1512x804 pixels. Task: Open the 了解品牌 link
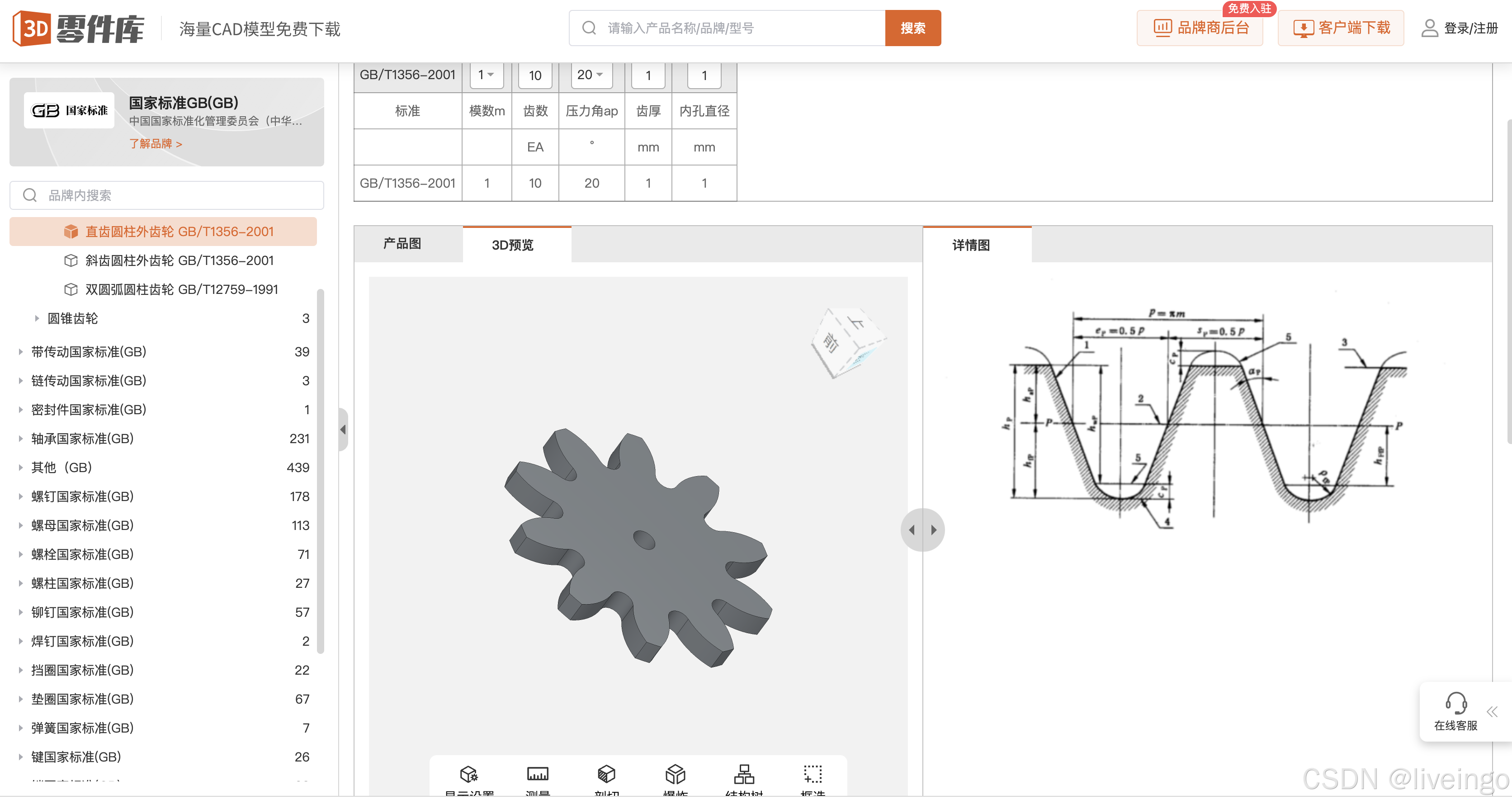click(156, 144)
